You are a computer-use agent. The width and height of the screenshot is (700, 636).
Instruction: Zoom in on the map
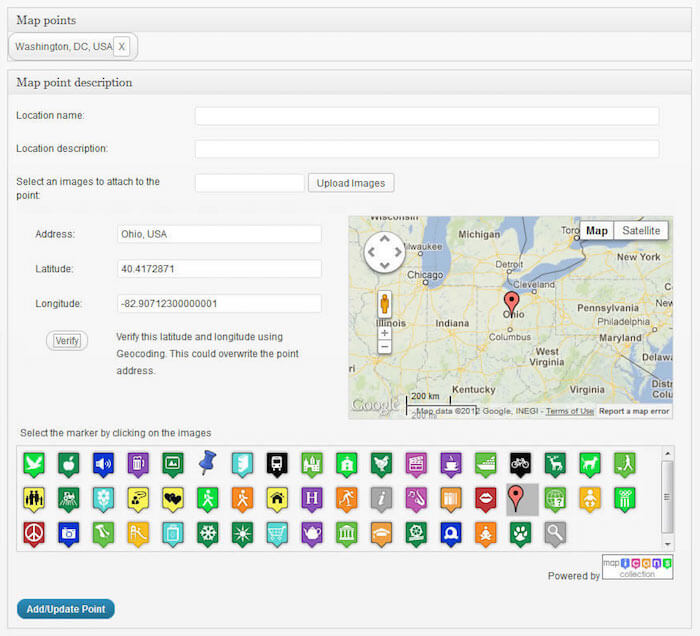coord(384,333)
